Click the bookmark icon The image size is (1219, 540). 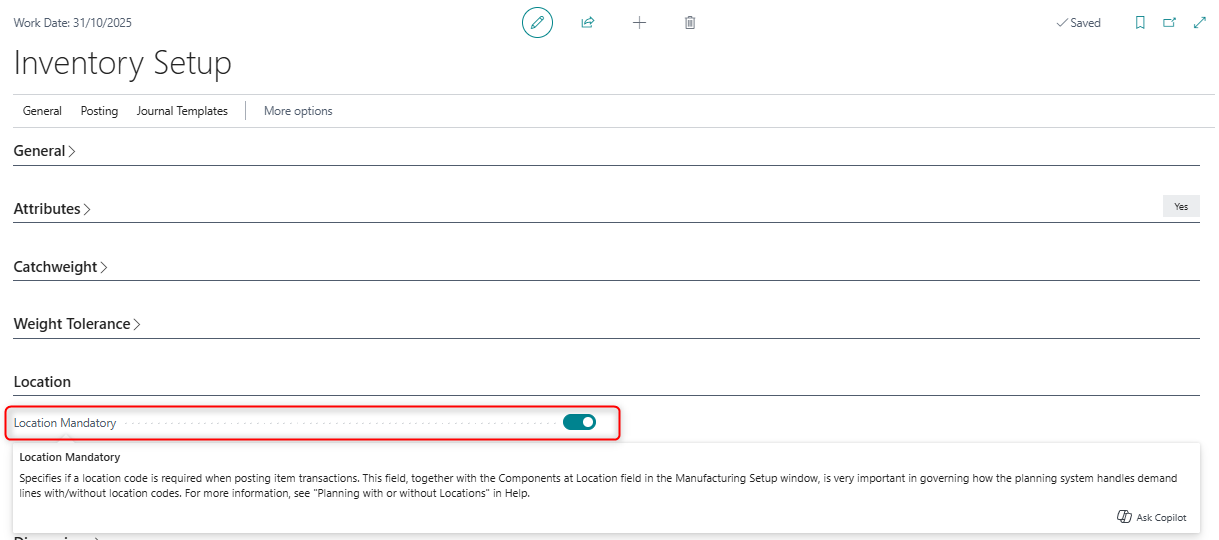tap(1140, 23)
